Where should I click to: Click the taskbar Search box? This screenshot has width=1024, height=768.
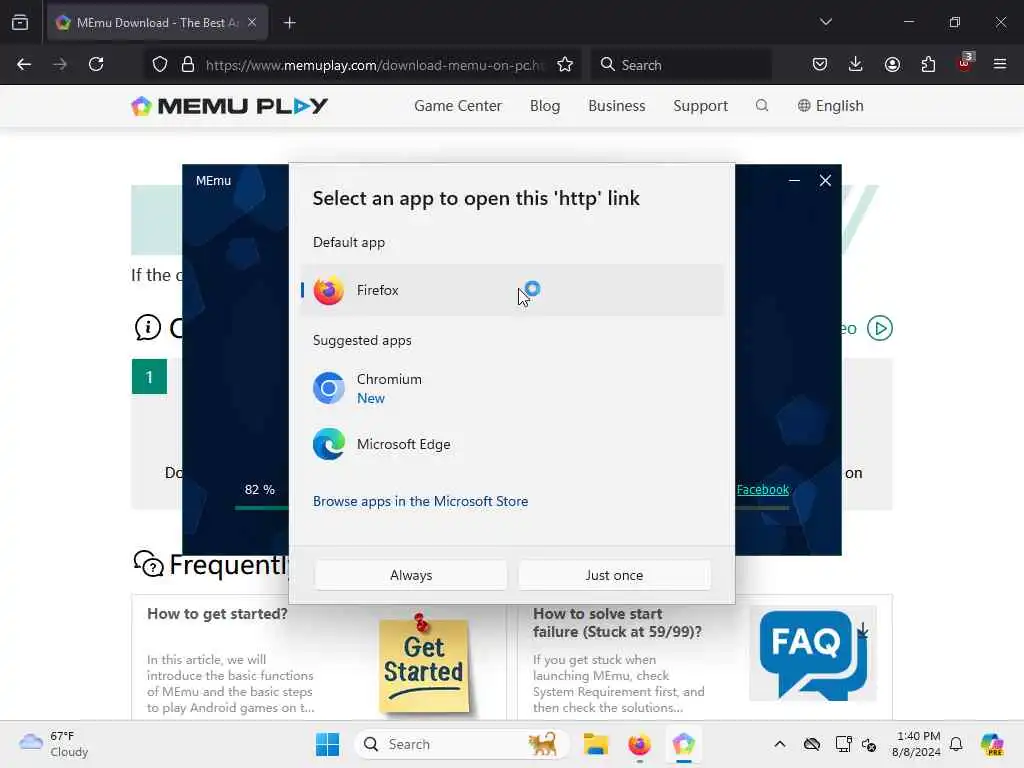[461, 744]
